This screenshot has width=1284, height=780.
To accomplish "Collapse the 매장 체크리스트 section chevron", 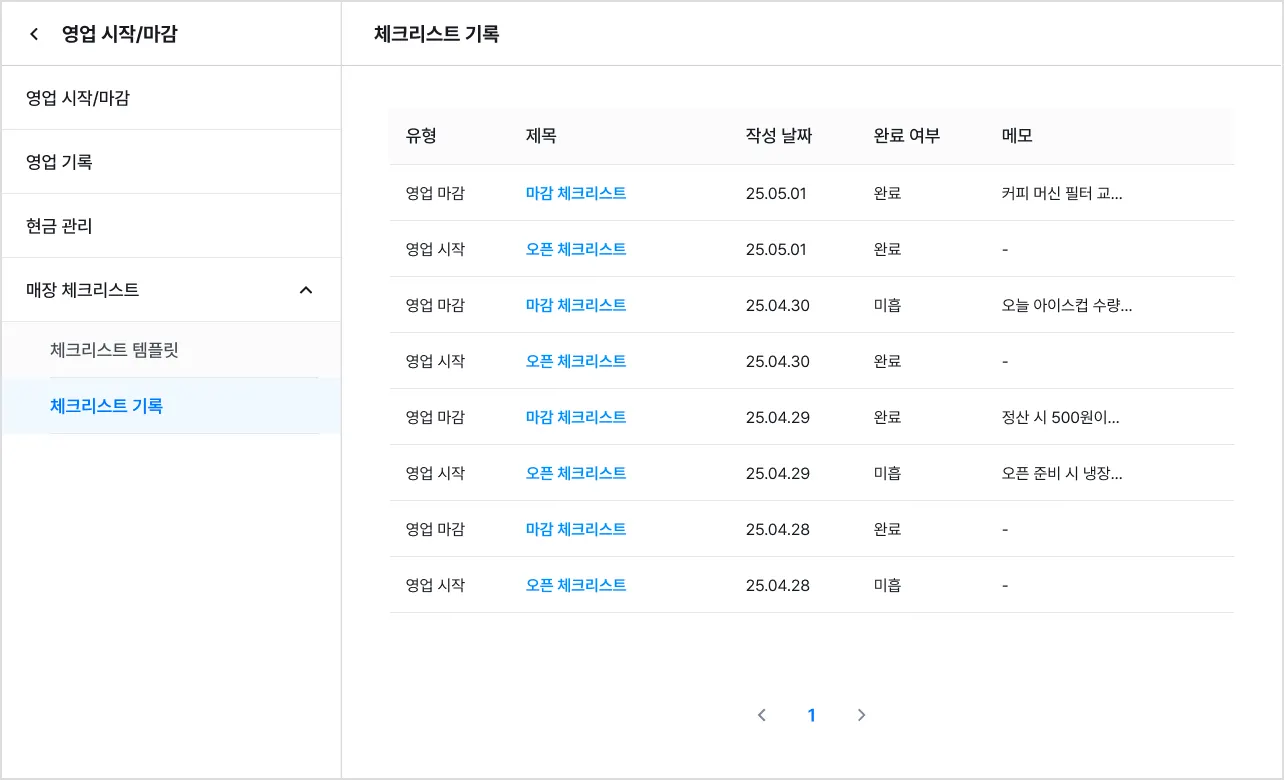I will coord(306,290).
